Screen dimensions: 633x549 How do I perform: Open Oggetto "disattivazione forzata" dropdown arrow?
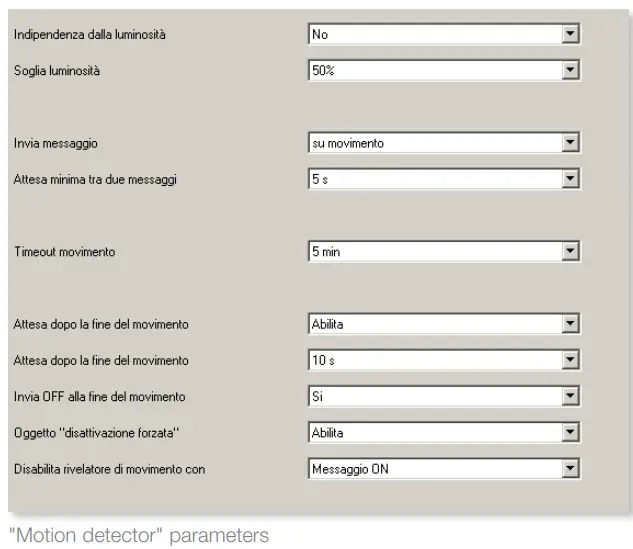pos(570,432)
